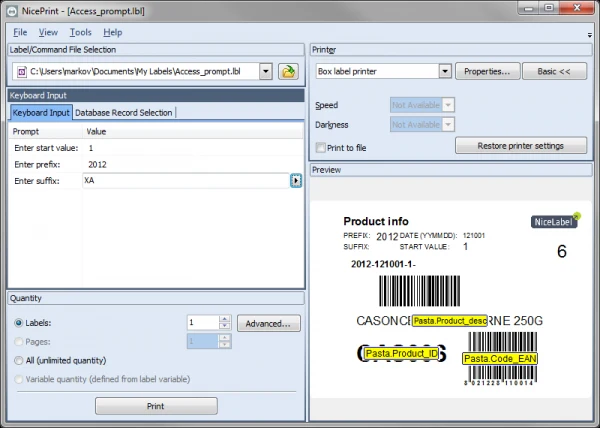Click the Enter prefix value 2012
The width and height of the screenshot is (600, 428).
98,164
